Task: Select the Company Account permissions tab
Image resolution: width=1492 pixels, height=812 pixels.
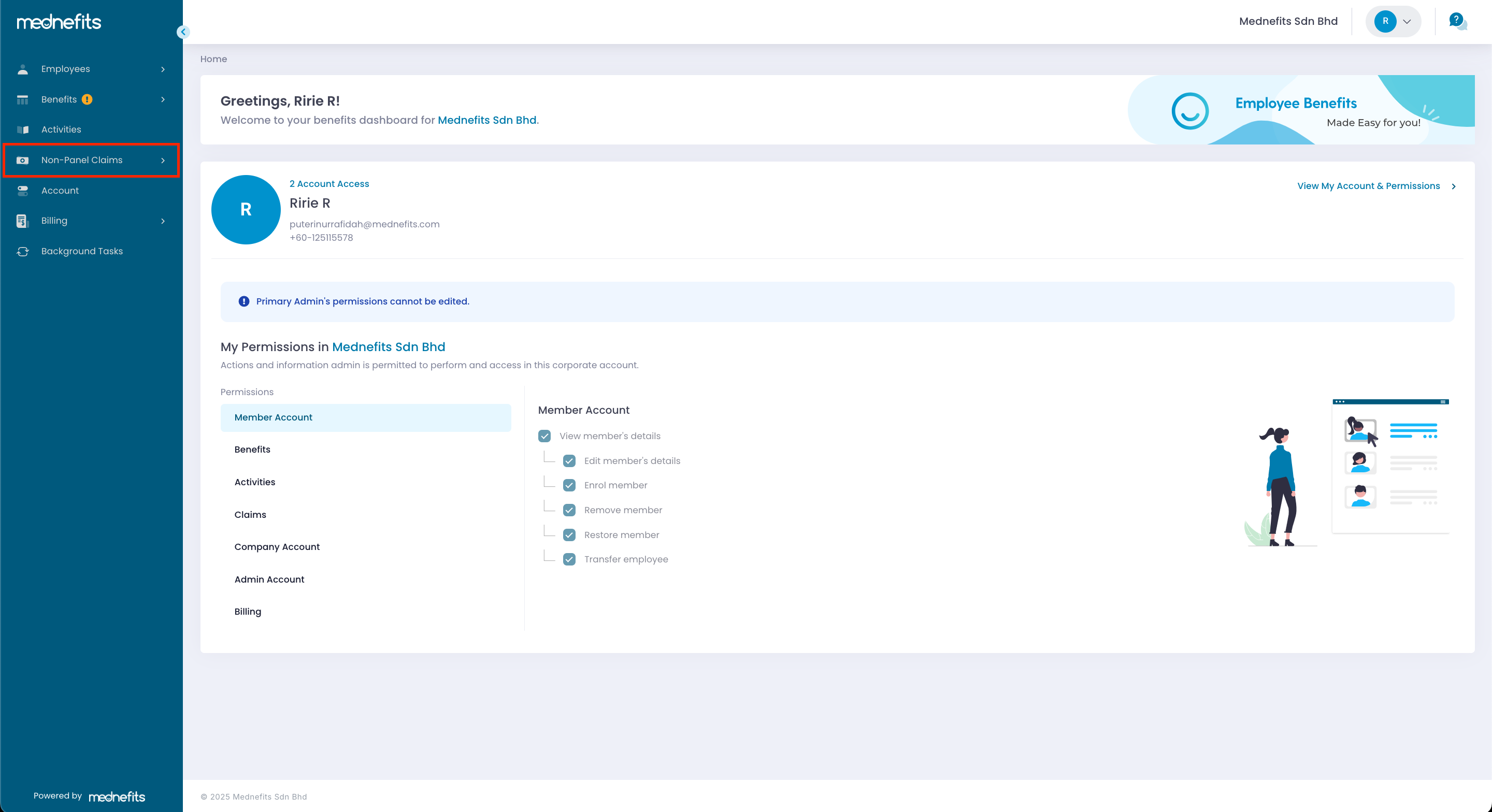Action: (277, 547)
